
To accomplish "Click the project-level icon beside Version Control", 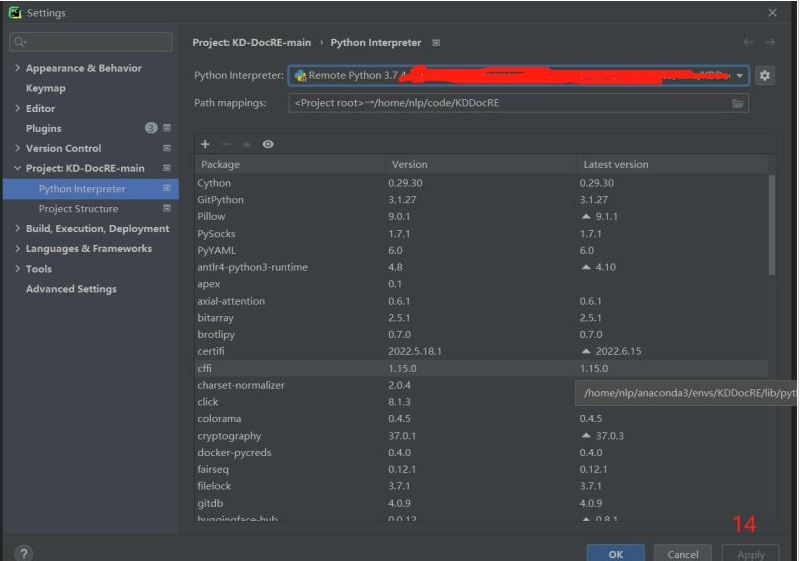I will (x=167, y=148).
